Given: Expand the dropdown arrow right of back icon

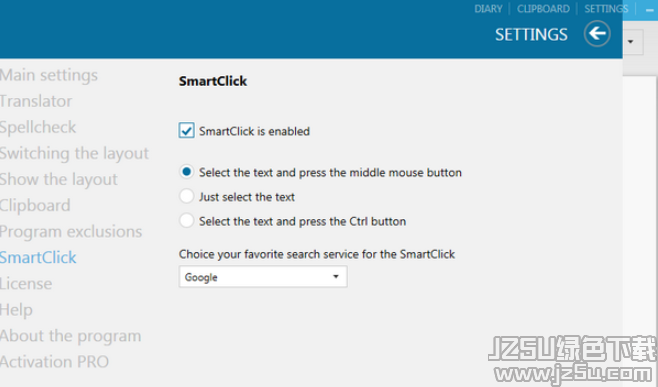Looking at the screenshot, I should pyautogui.click(x=630, y=42).
